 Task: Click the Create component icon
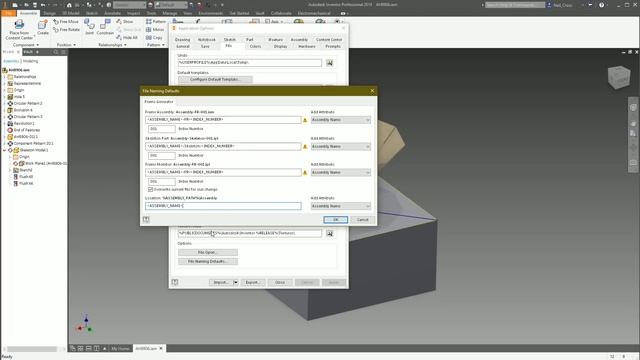pyautogui.click(x=42, y=25)
